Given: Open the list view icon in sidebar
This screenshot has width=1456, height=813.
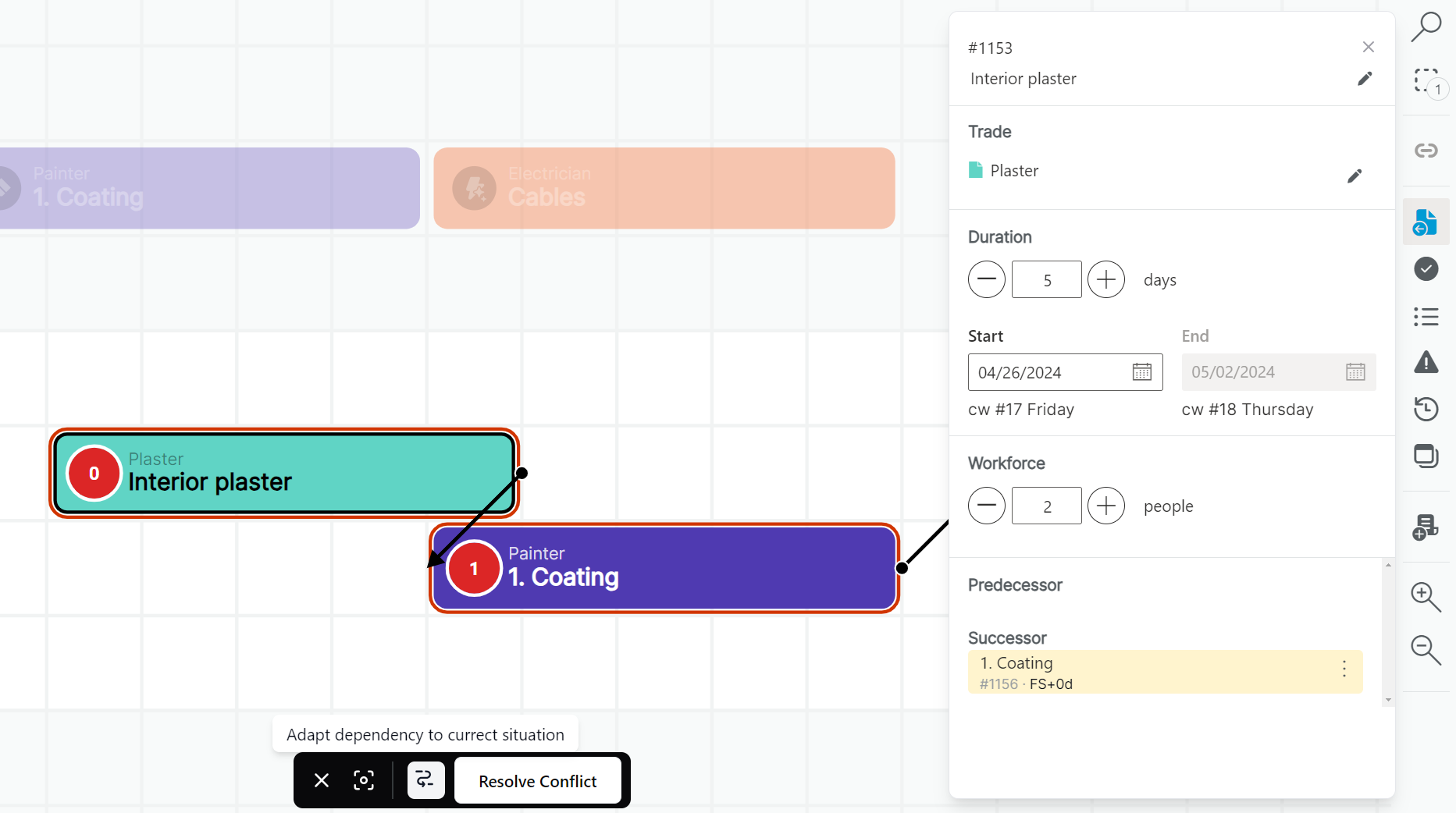Looking at the screenshot, I should point(1426,317).
